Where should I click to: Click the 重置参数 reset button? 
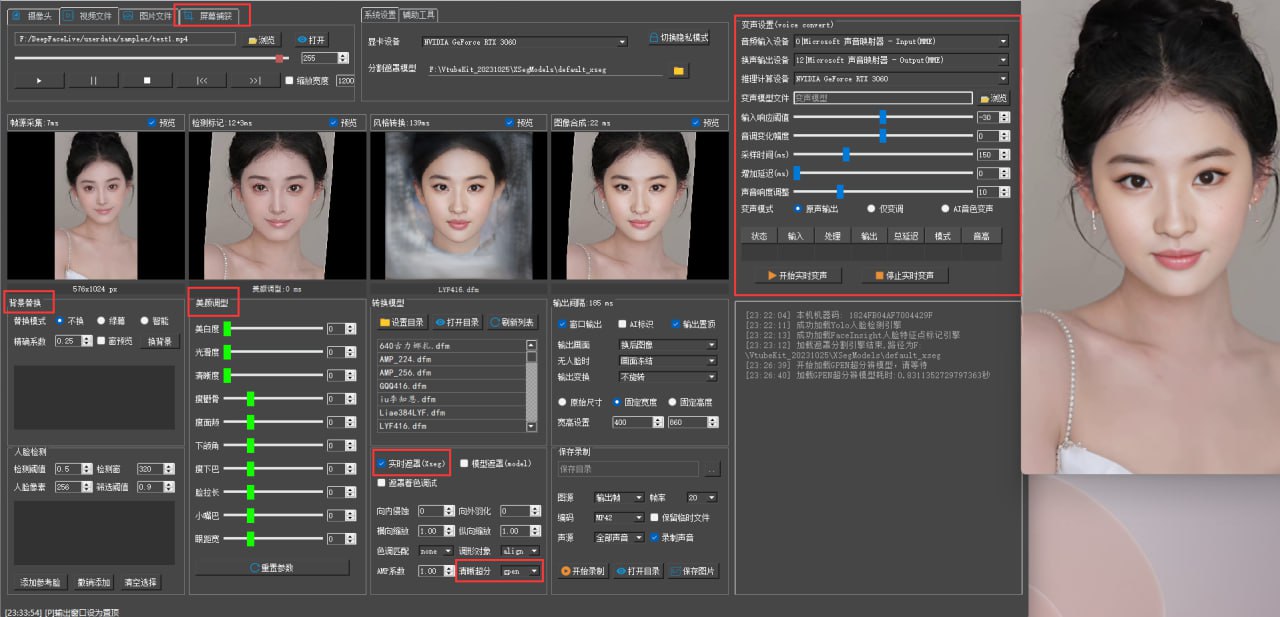click(x=272, y=568)
